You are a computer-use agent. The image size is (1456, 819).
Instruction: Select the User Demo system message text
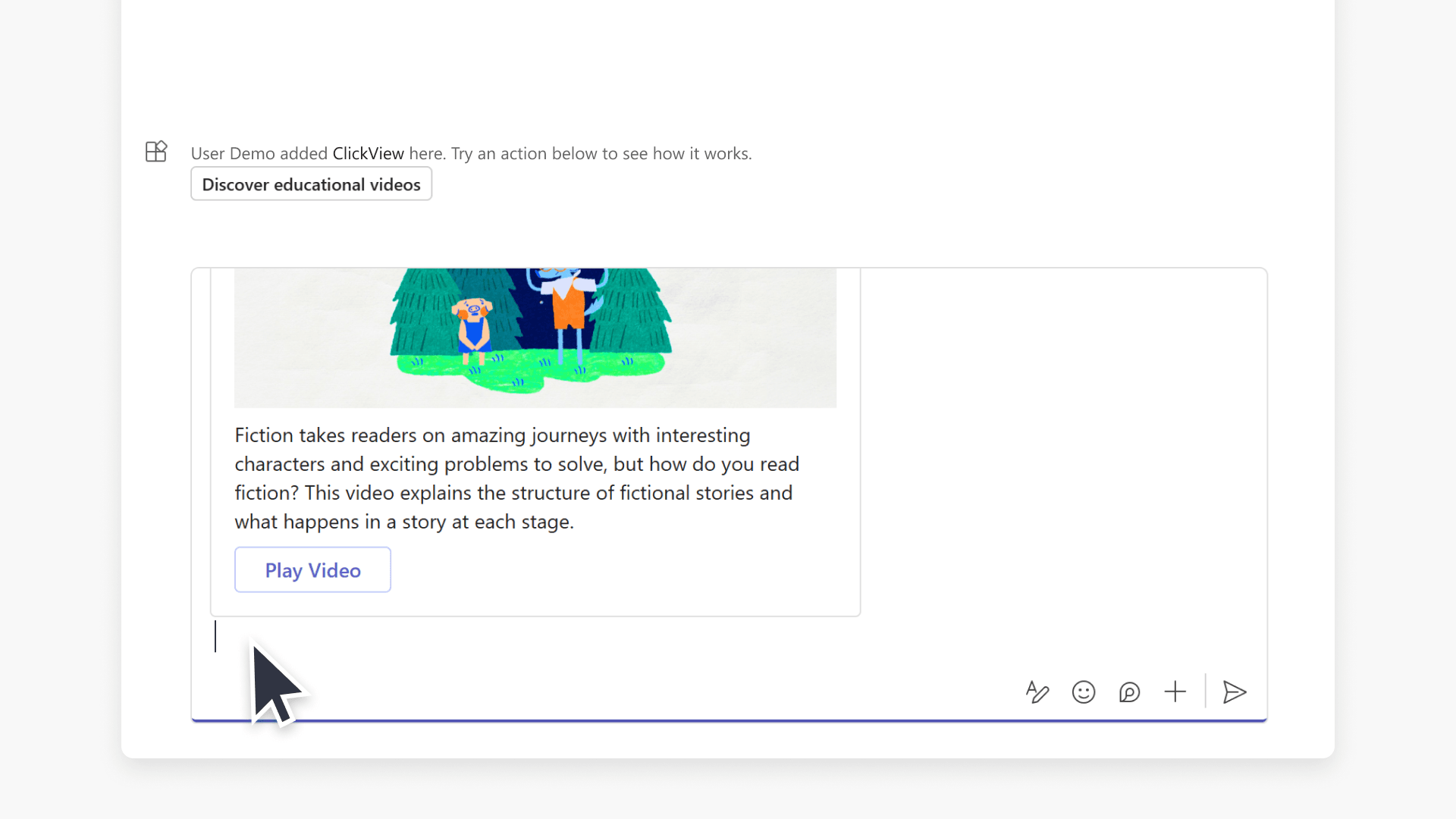pyautogui.click(x=470, y=153)
